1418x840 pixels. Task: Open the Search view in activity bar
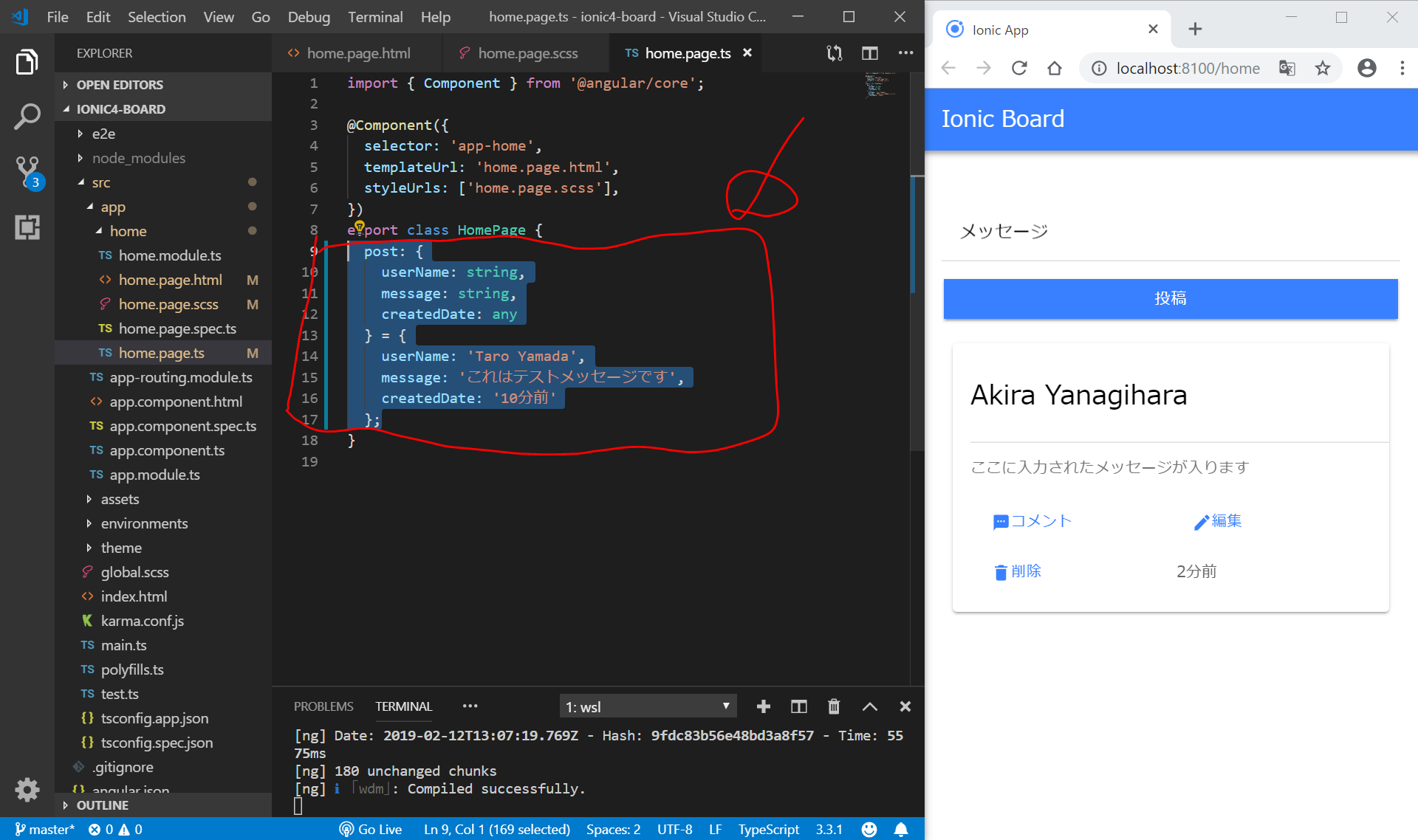[x=27, y=116]
